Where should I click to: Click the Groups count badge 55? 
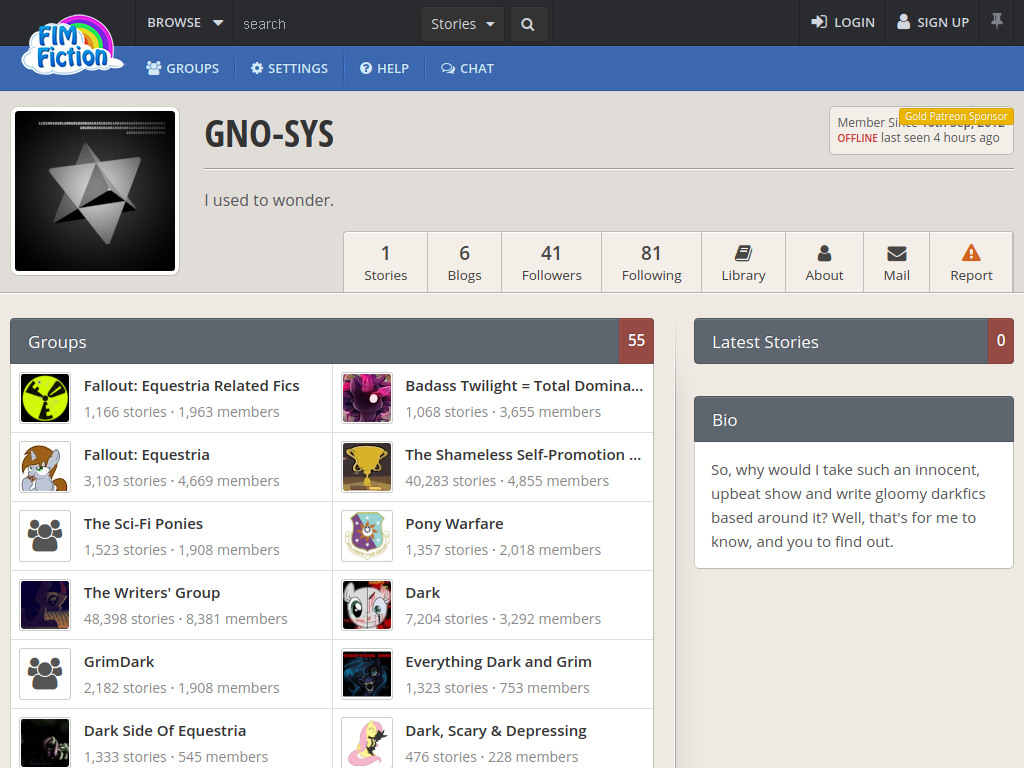(636, 341)
